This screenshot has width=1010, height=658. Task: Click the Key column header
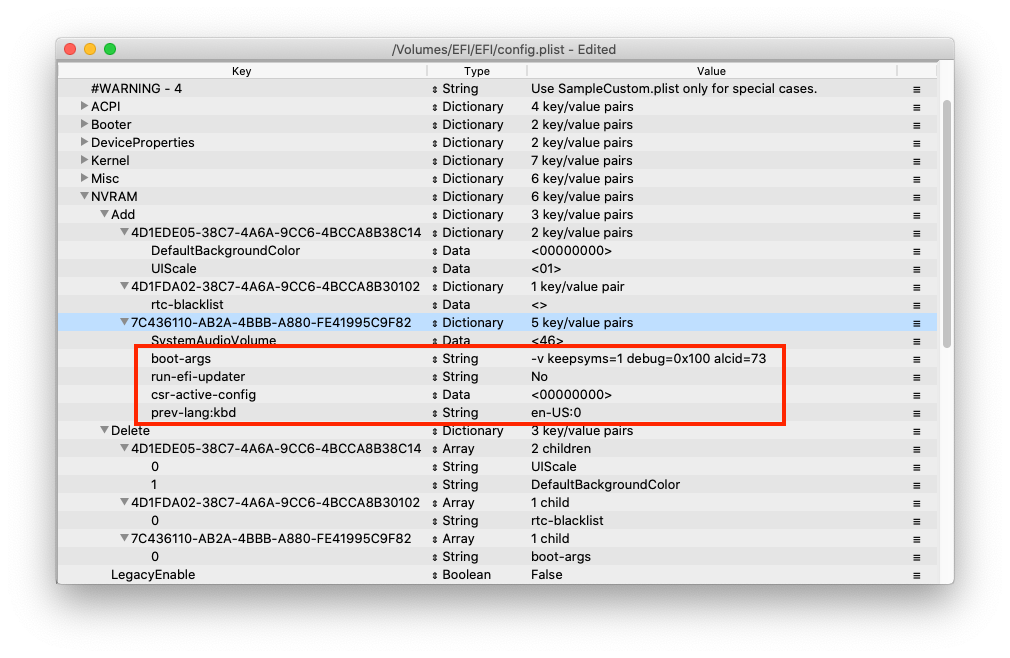coord(242,71)
